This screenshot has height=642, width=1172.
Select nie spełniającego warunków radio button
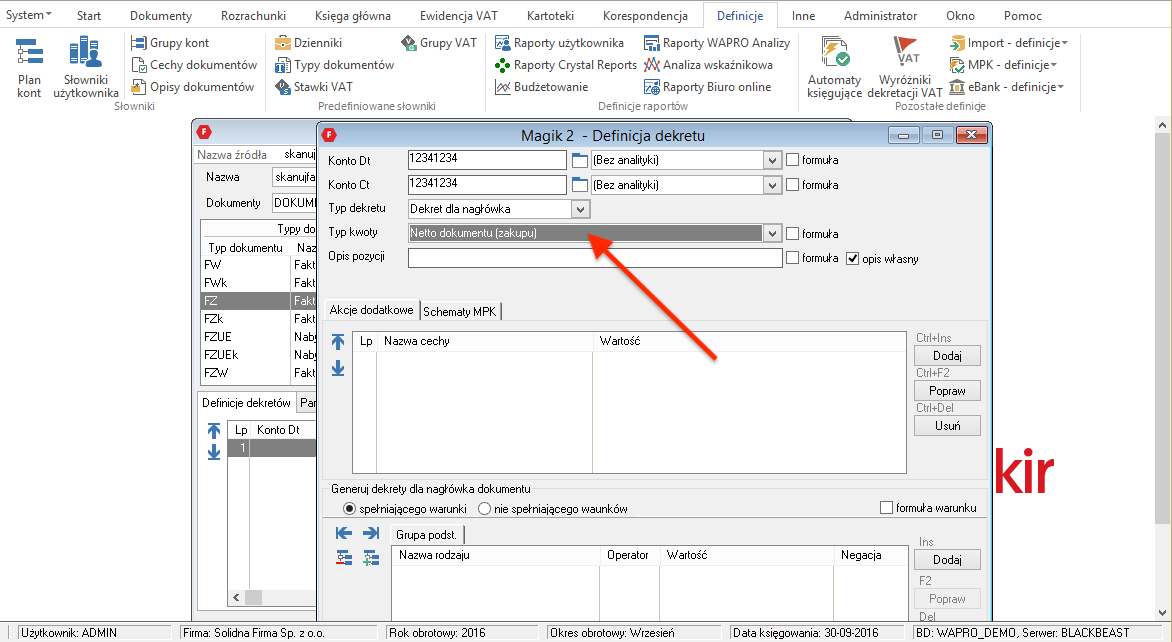tap(484, 509)
